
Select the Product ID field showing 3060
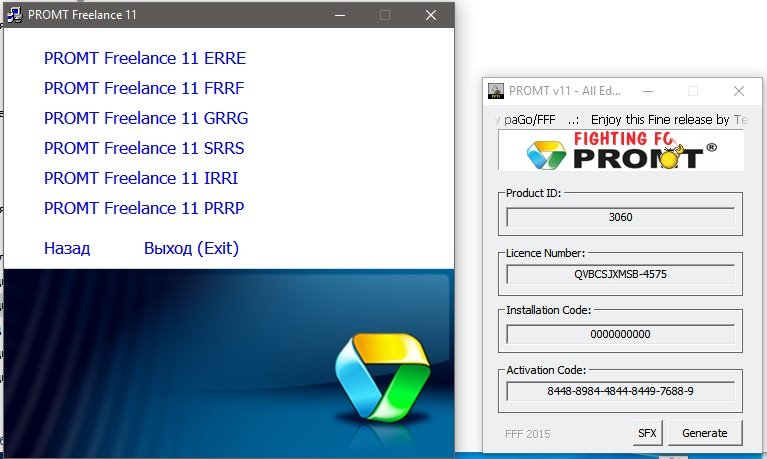pos(620,217)
